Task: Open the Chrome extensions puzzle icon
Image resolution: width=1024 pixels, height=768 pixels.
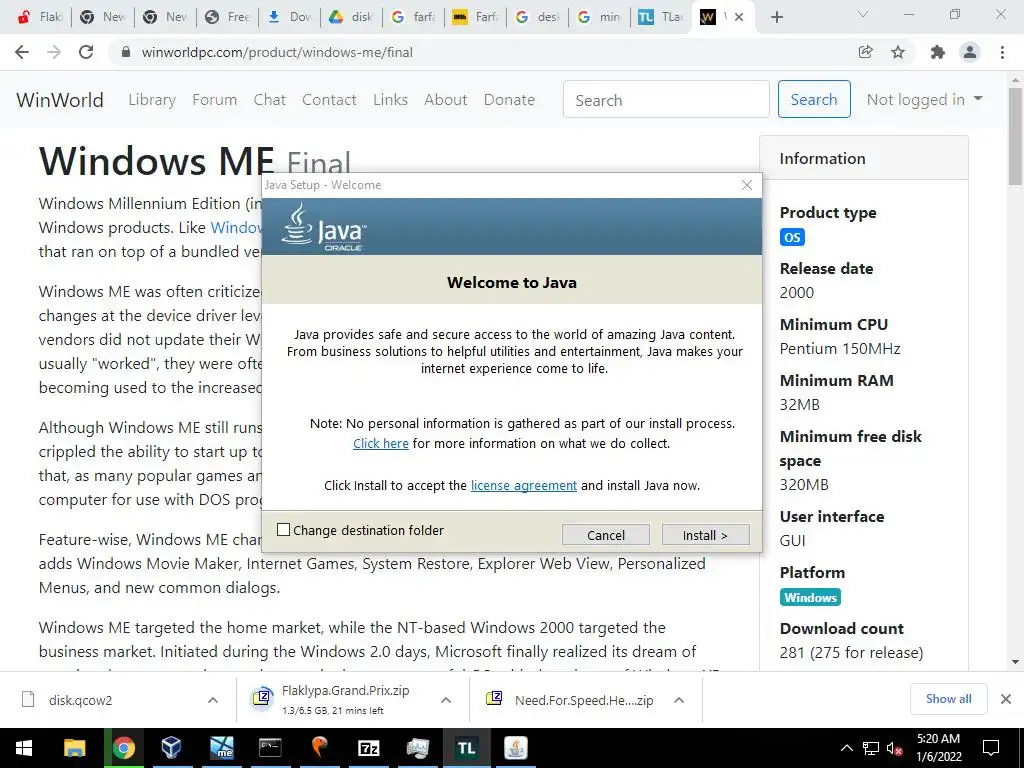Action: 938,52
